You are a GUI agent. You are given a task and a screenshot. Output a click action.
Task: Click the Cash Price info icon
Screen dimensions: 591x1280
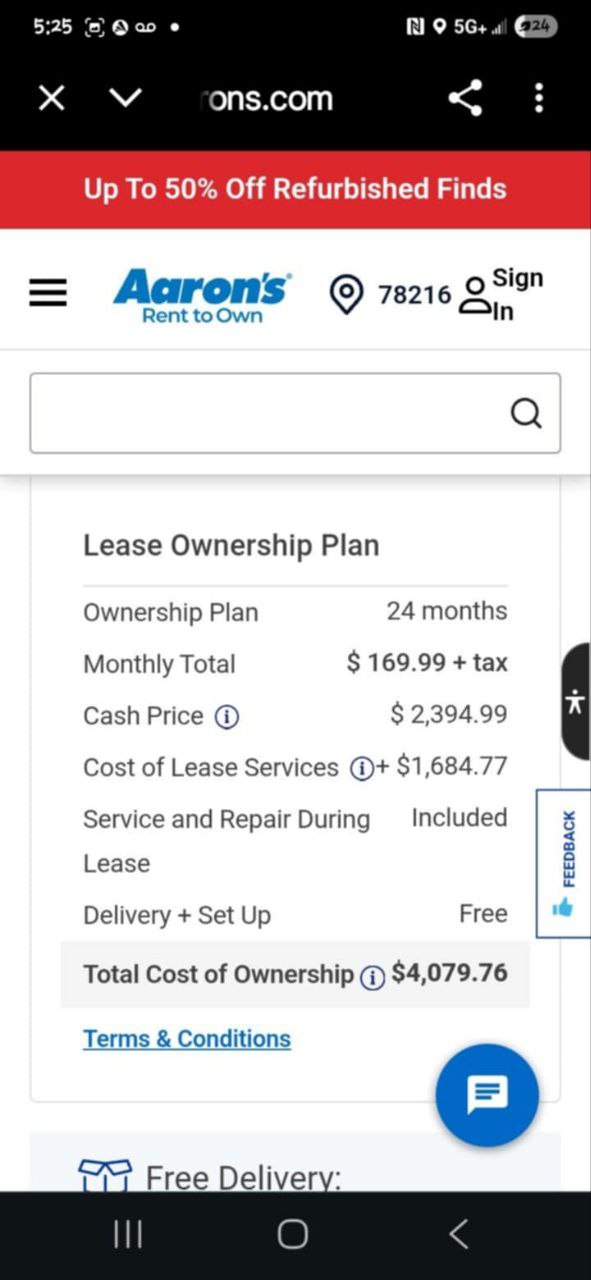pyautogui.click(x=228, y=716)
